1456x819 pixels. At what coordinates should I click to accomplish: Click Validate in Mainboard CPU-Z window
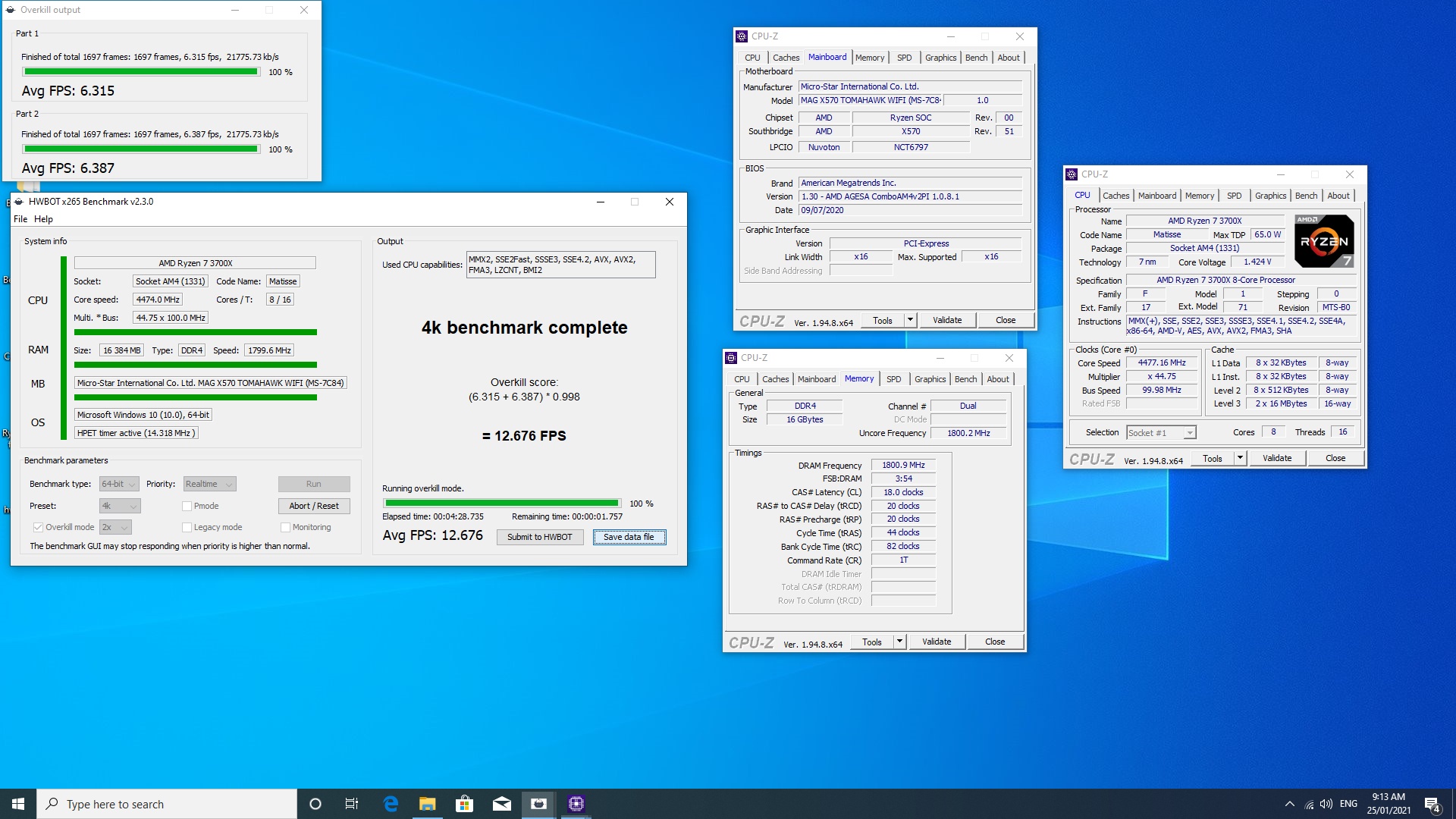click(947, 320)
